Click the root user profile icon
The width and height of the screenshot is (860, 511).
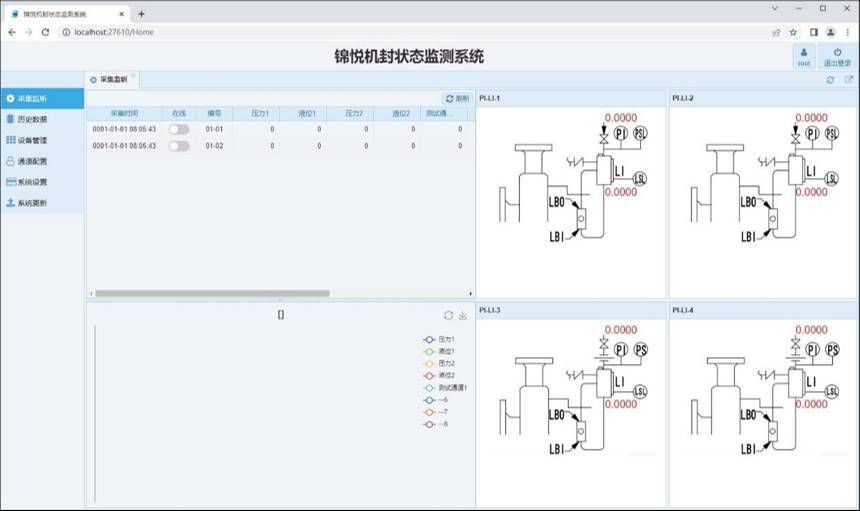click(803, 56)
